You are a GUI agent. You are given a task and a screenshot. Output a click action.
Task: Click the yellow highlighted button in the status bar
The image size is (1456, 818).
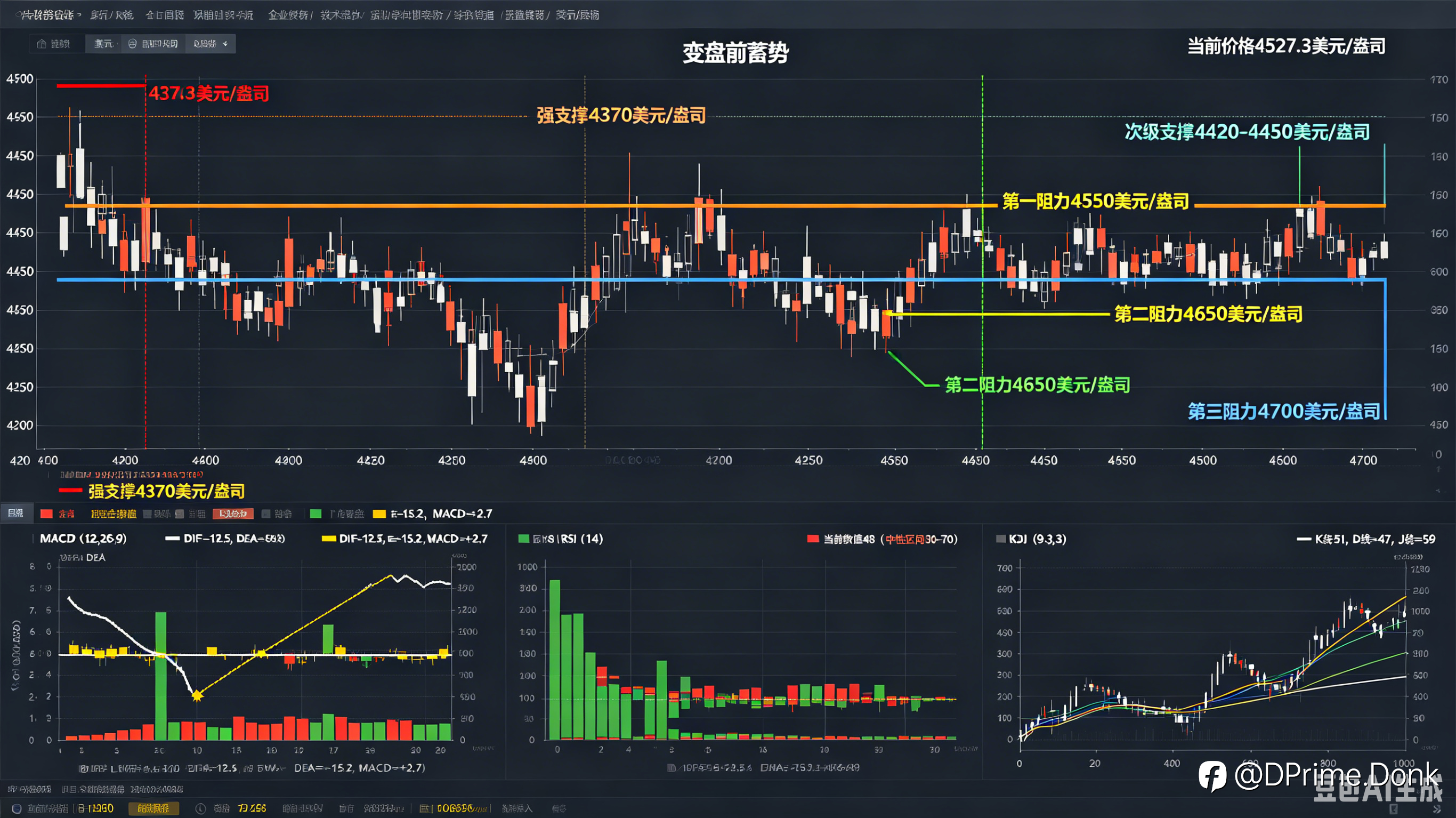pos(153,808)
